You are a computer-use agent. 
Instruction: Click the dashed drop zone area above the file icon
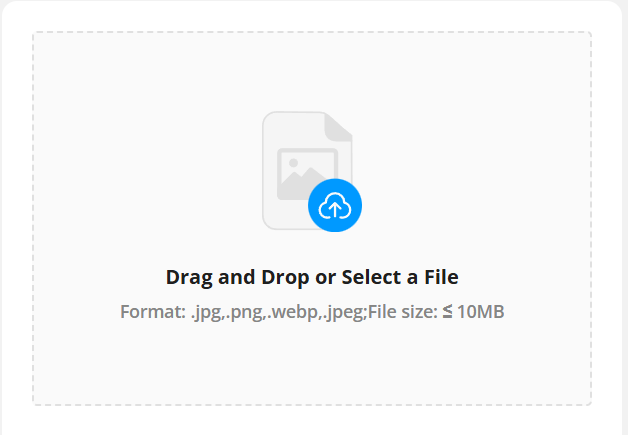click(x=312, y=70)
